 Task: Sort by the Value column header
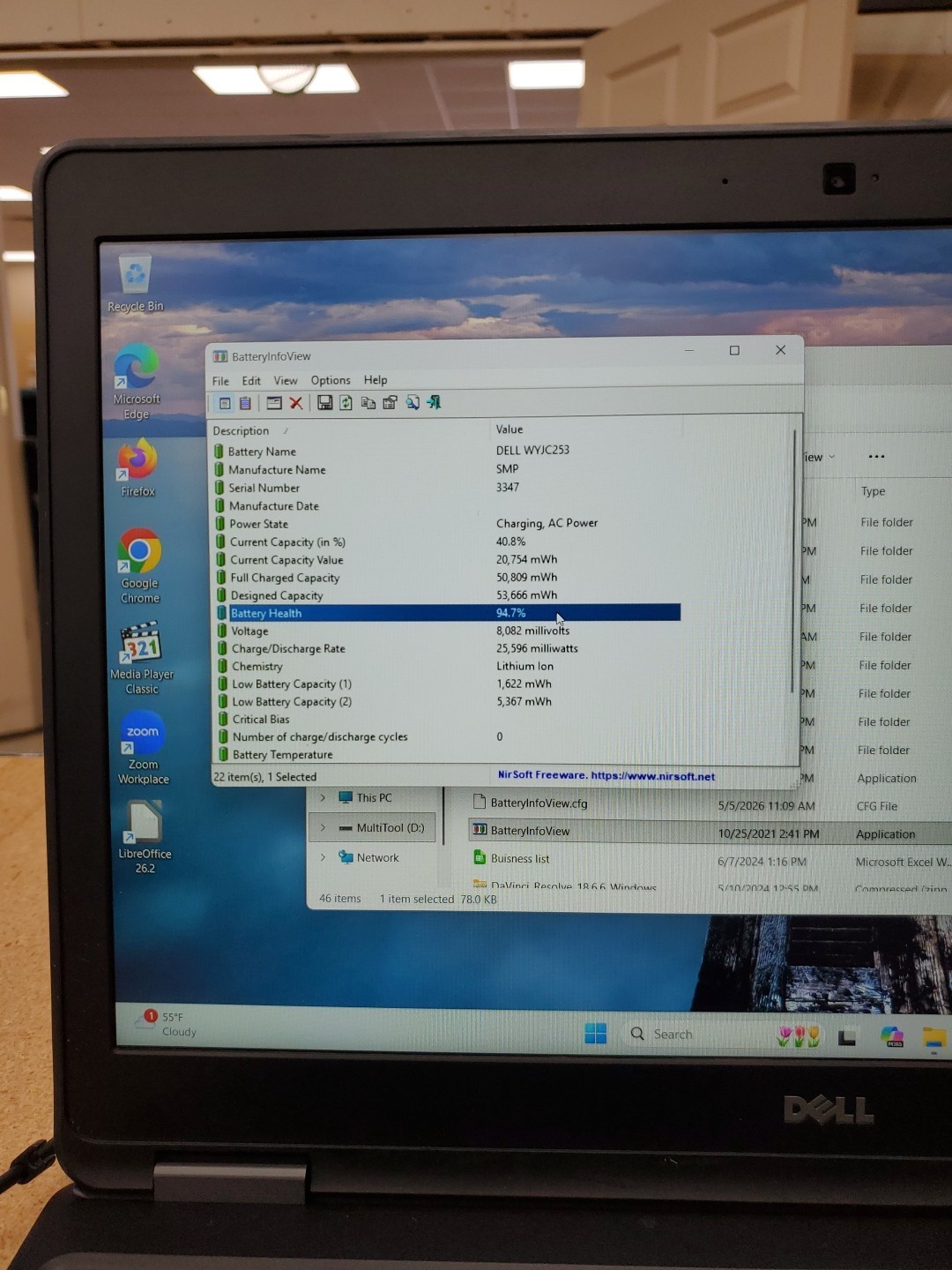(x=585, y=430)
